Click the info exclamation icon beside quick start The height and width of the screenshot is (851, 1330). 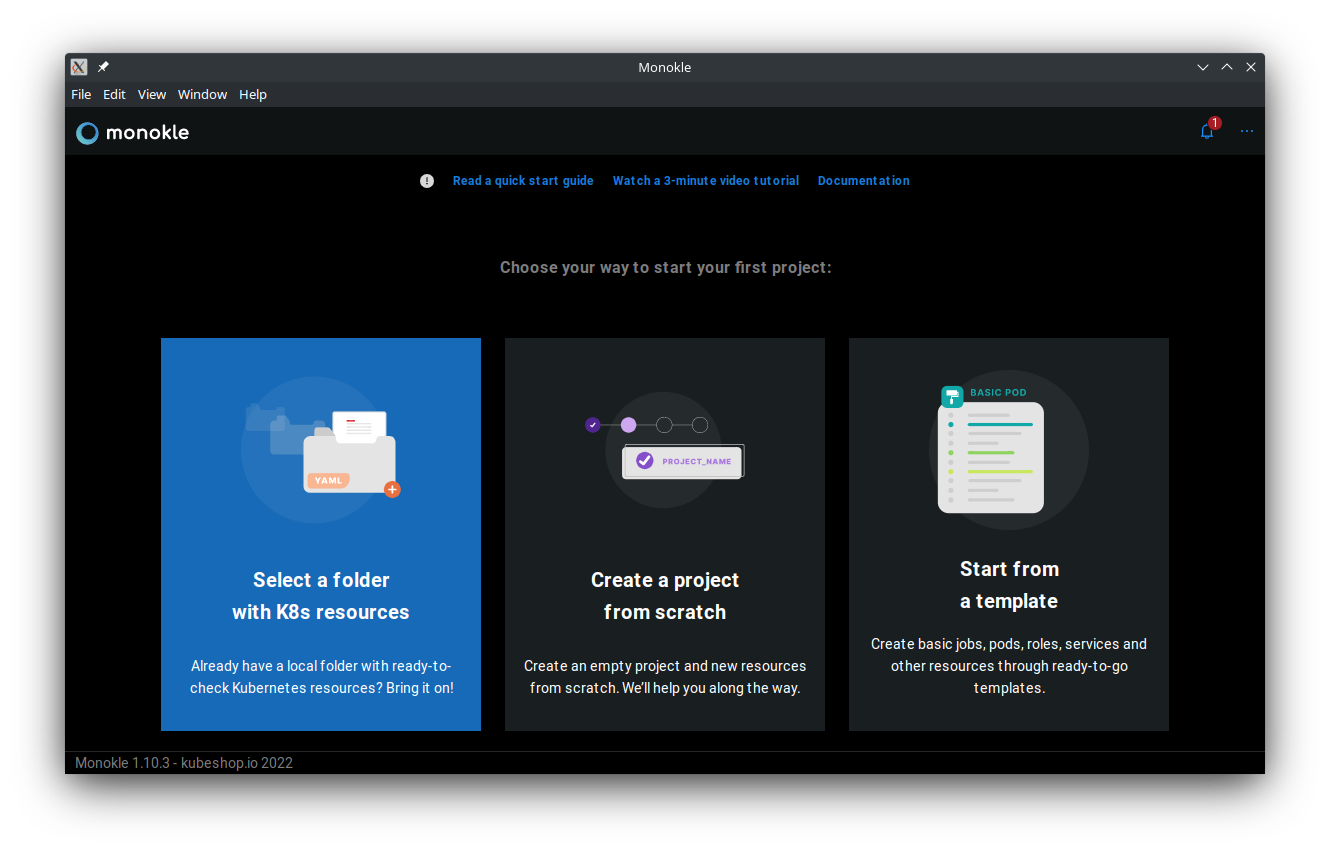click(427, 181)
